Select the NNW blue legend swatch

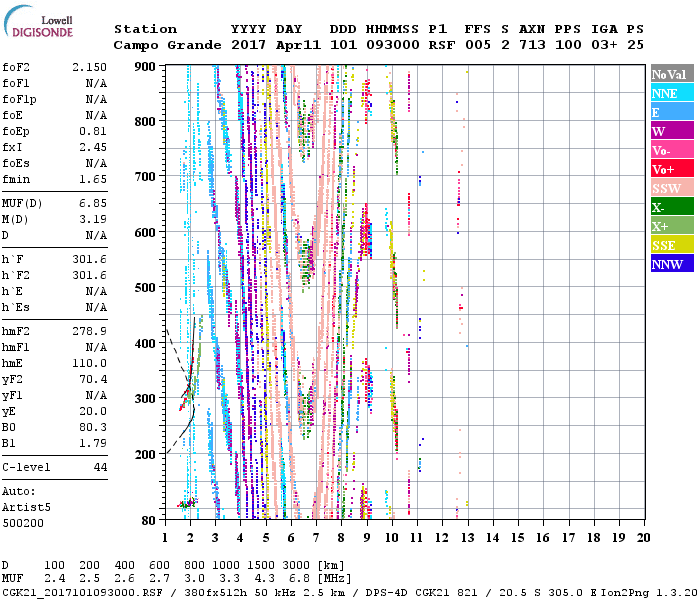(670, 264)
